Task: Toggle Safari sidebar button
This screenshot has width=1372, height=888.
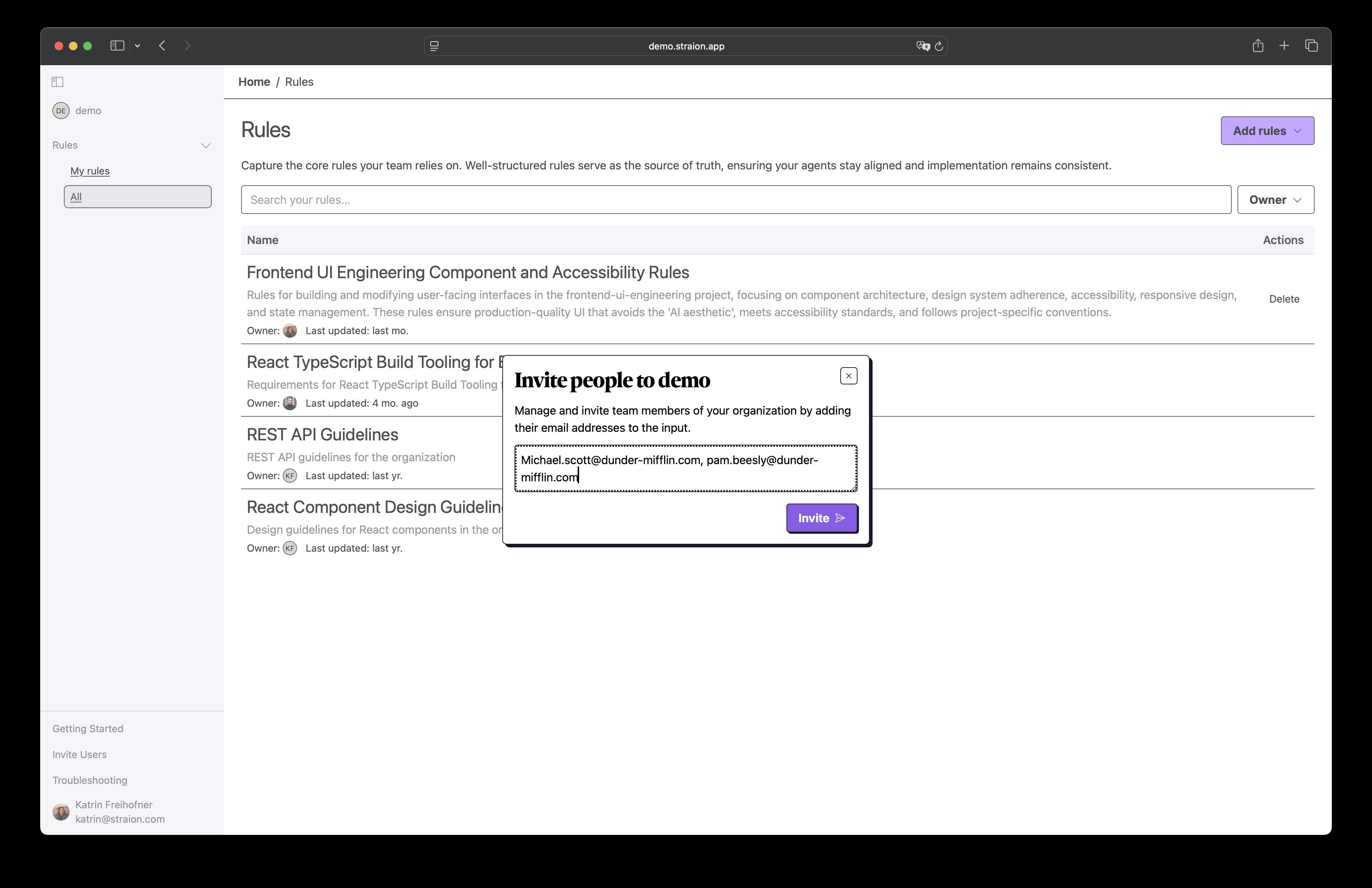Action: (x=117, y=46)
